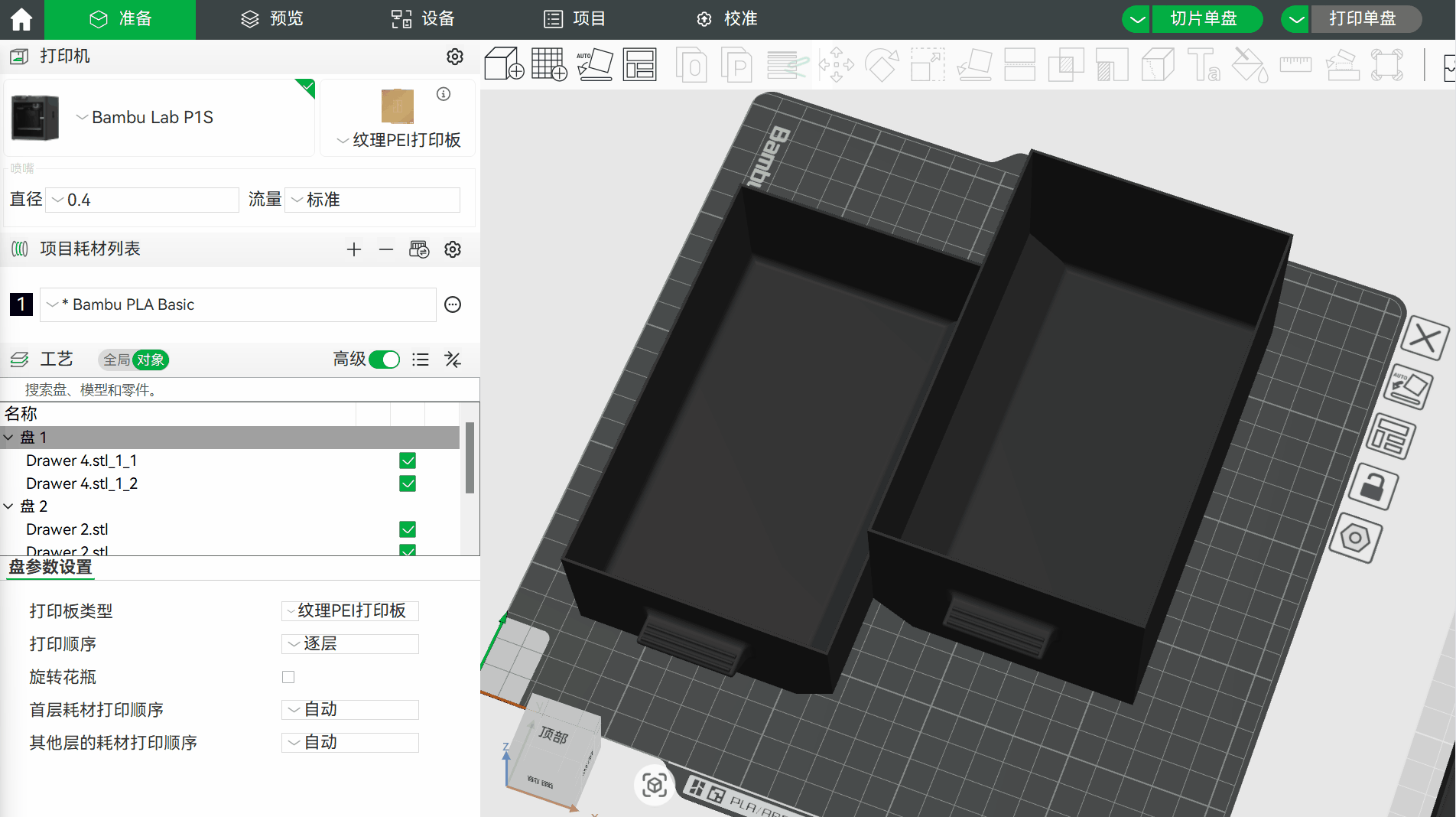Uncheck printable box for Drawer 4.stl_1_2

click(408, 483)
